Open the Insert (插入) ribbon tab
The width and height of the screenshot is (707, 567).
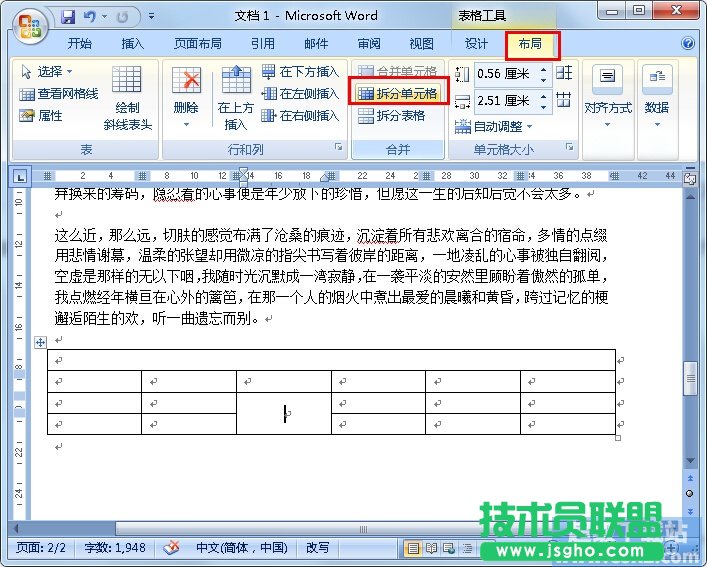(132, 44)
